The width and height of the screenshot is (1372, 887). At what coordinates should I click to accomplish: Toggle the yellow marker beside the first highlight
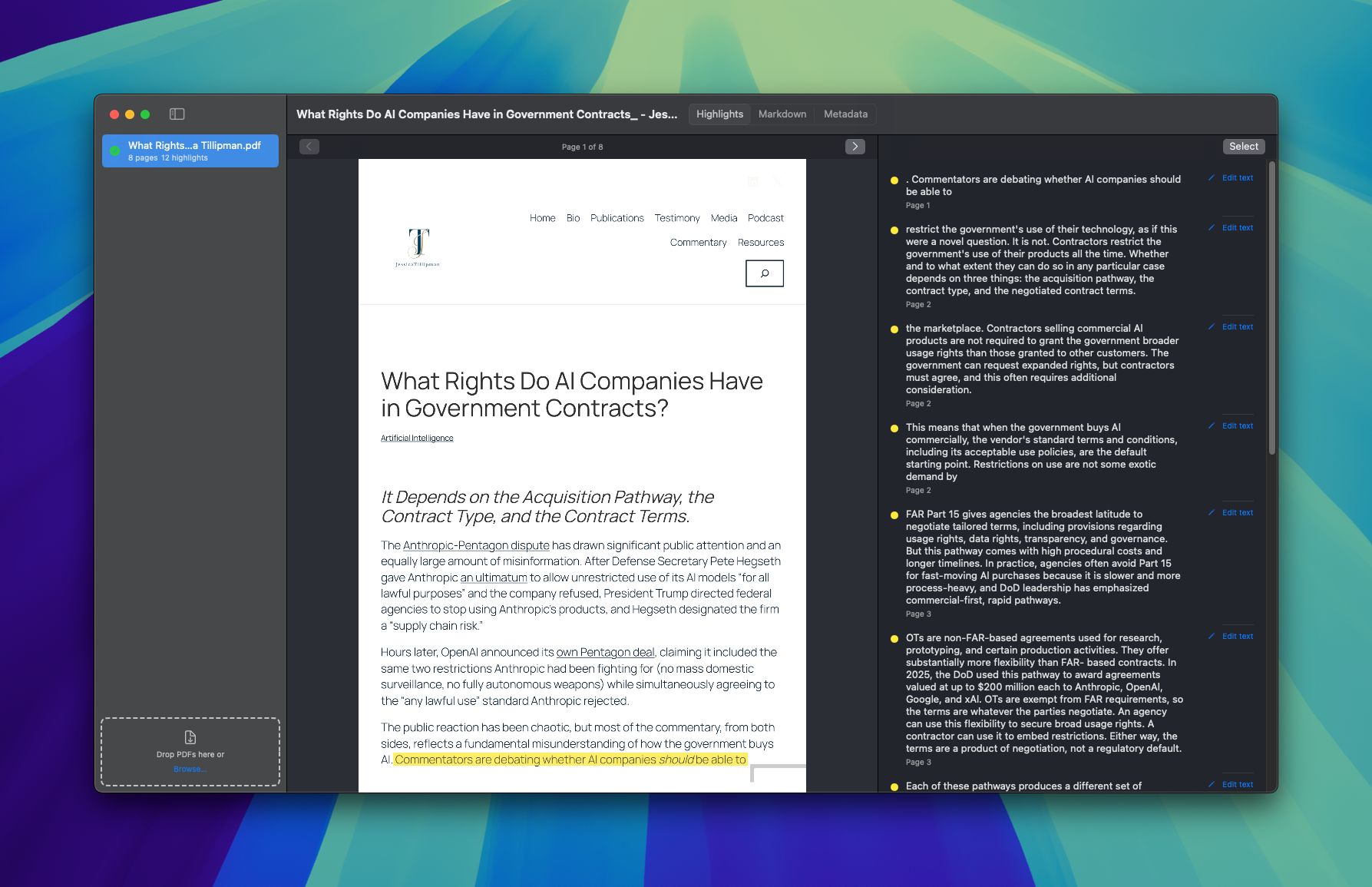[893, 180]
